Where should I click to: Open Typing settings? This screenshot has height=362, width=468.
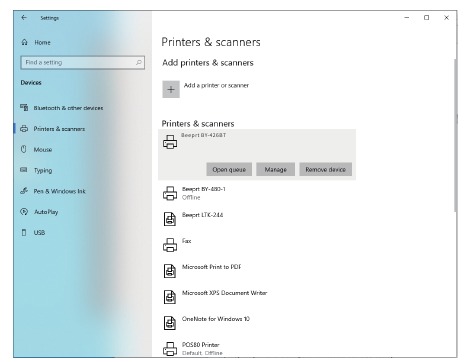pyautogui.click(x=43, y=170)
